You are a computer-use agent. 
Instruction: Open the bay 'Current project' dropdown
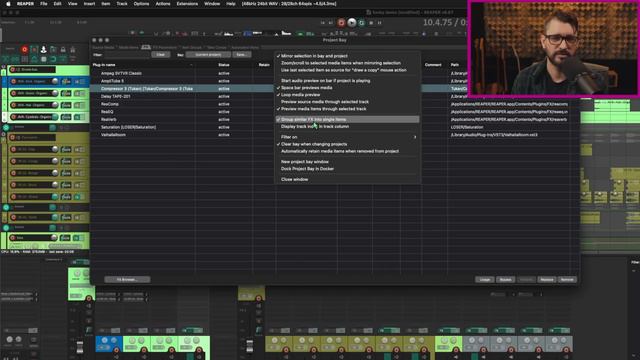(x=208, y=55)
